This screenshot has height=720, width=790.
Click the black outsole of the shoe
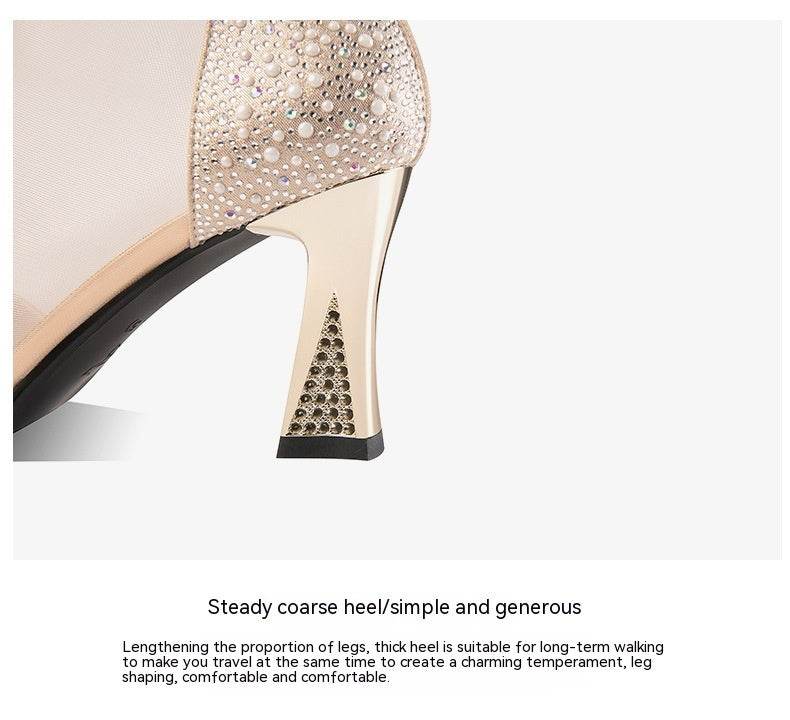pos(116,328)
